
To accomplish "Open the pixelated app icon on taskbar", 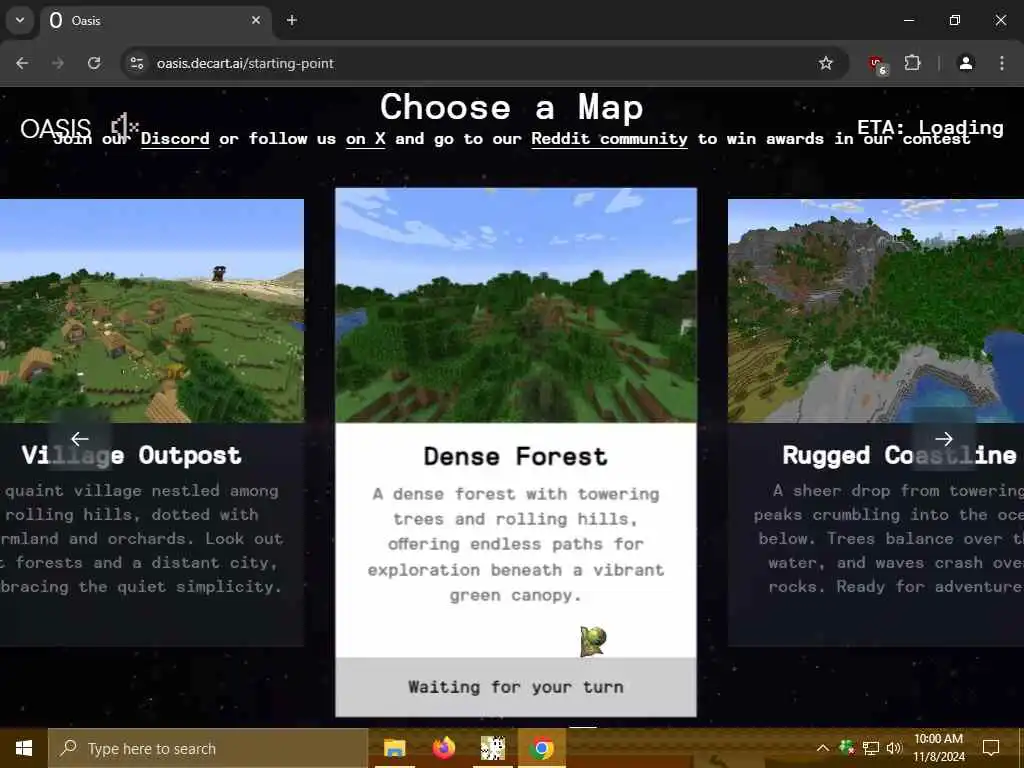I will pos(492,748).
